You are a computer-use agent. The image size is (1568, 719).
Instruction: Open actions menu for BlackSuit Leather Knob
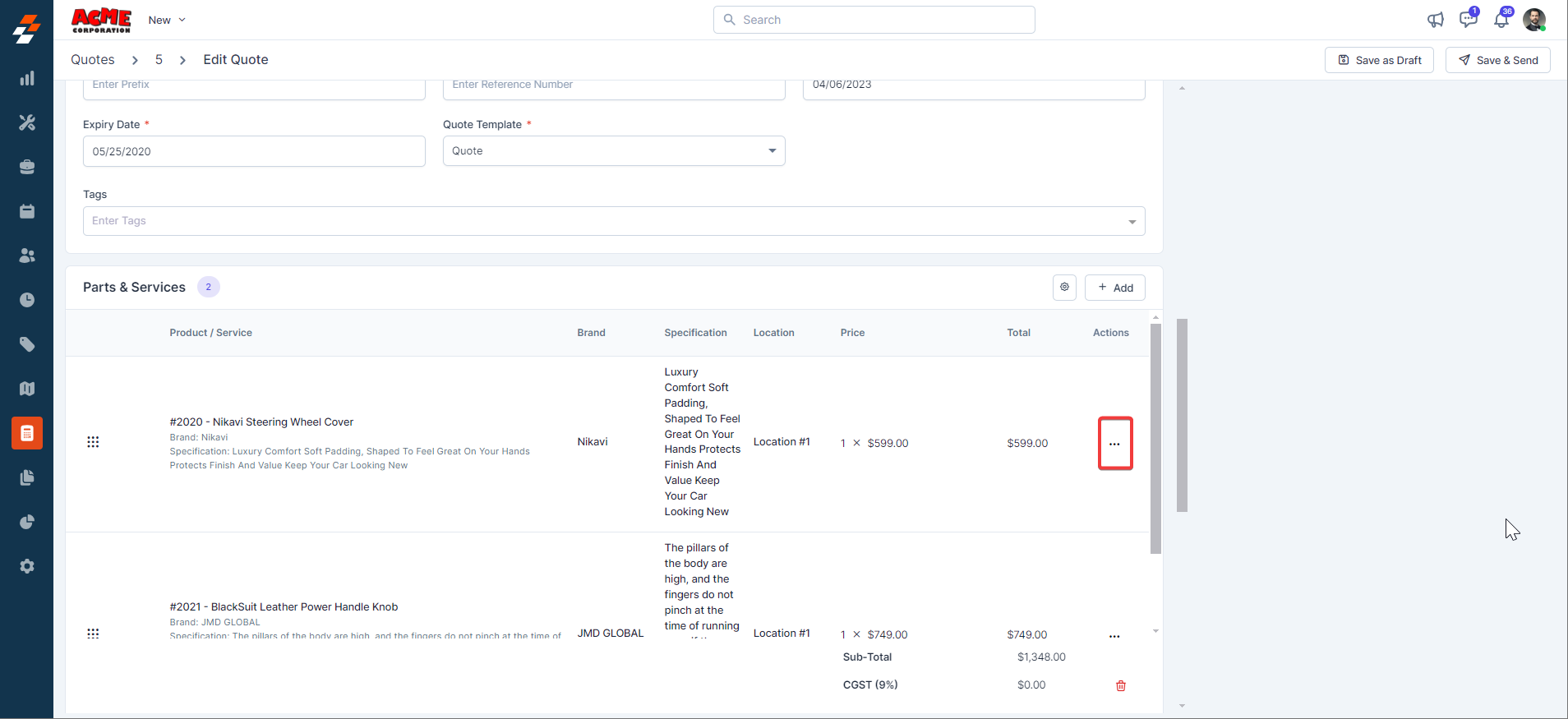pos(1114,636)
